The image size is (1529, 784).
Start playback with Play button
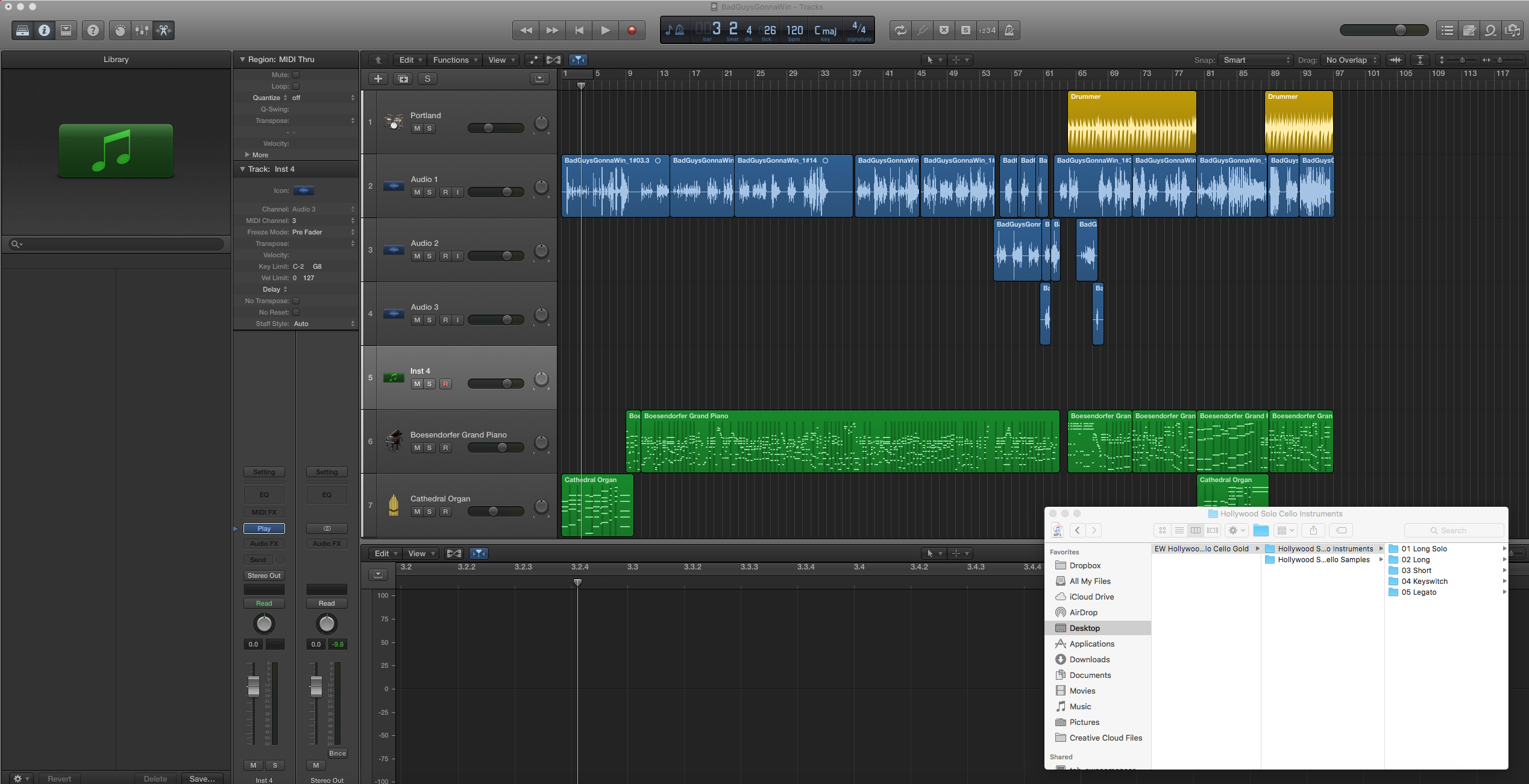605,30
